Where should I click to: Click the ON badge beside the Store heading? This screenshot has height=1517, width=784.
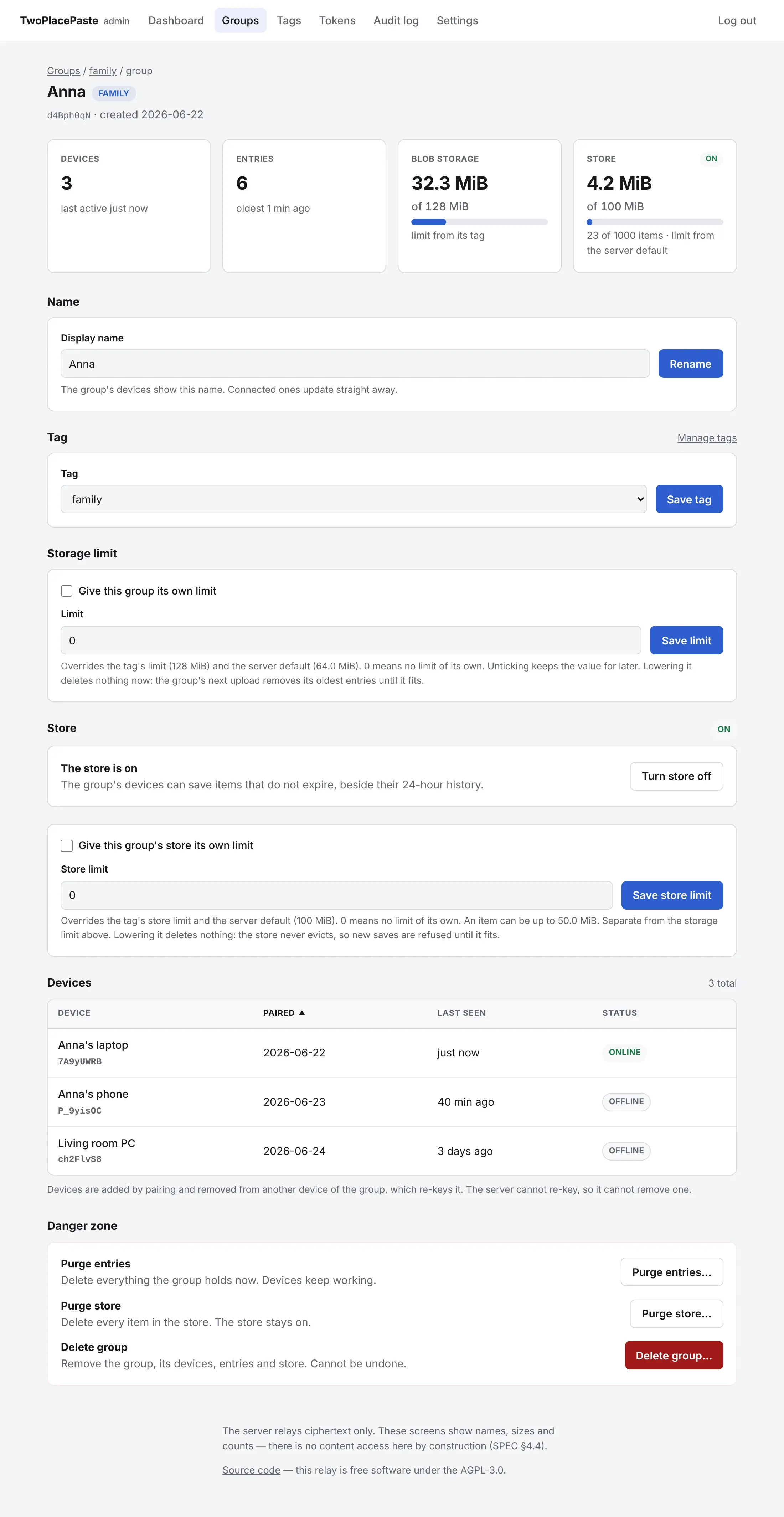(x=723, y=729)
